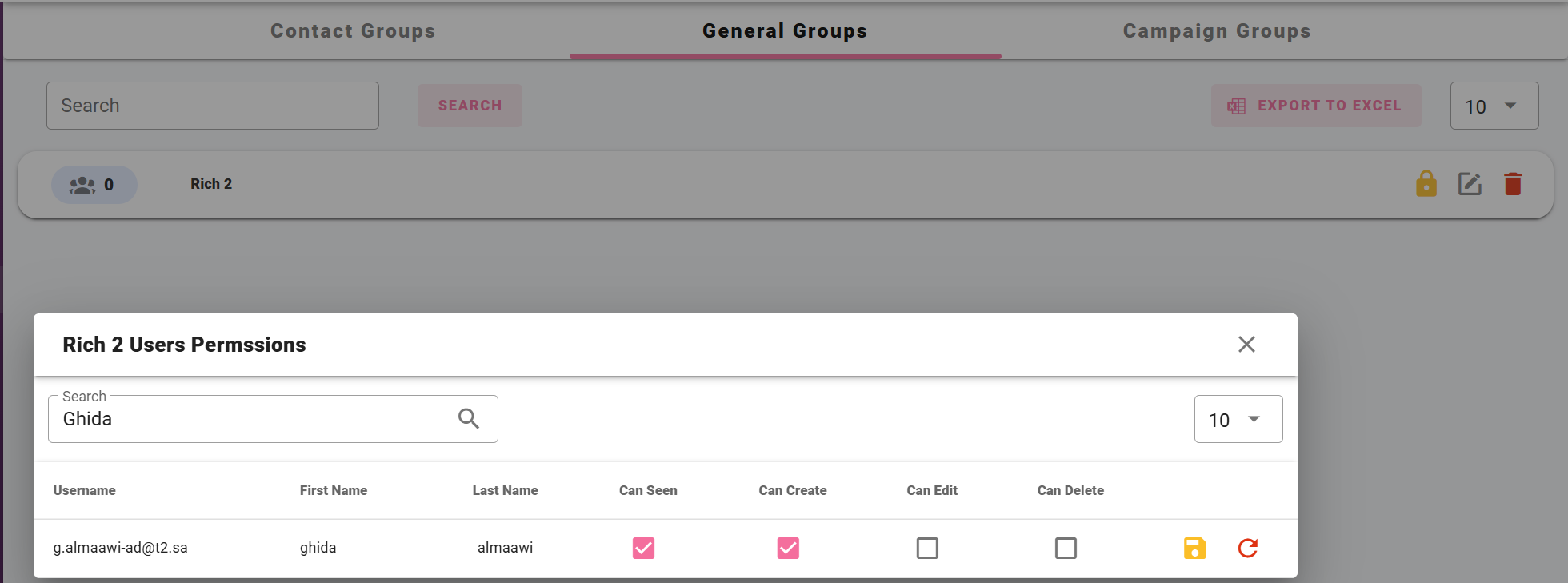Select the username g.almaawi-ad@t2.sa cell
Viewport: 1568px width, 583px height.
pyautogui.click(x=121, y=548)
